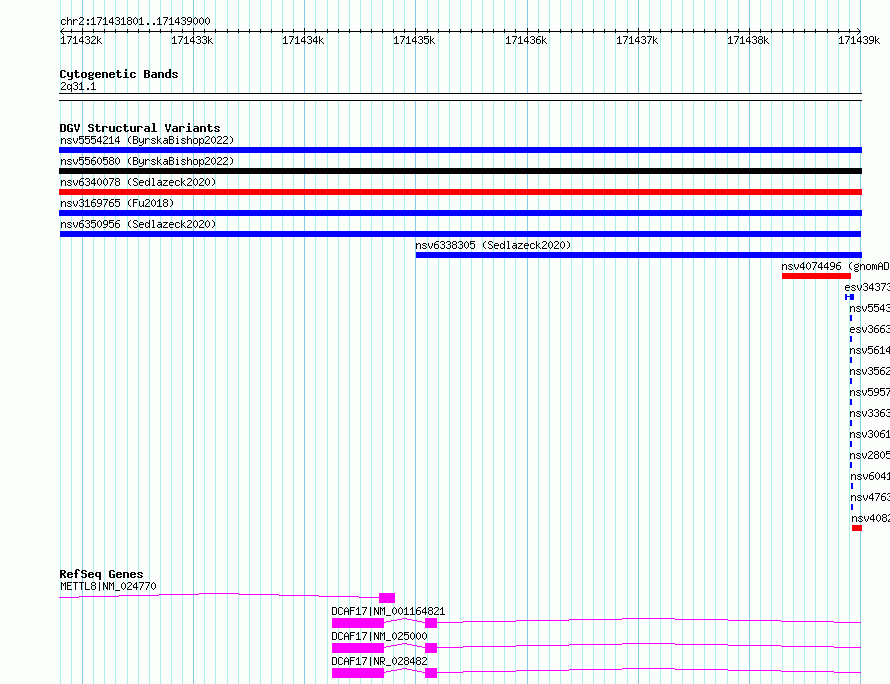
Task: Open the DCAF17|NM_001164821 transcript label
Action: coord(388,611)
